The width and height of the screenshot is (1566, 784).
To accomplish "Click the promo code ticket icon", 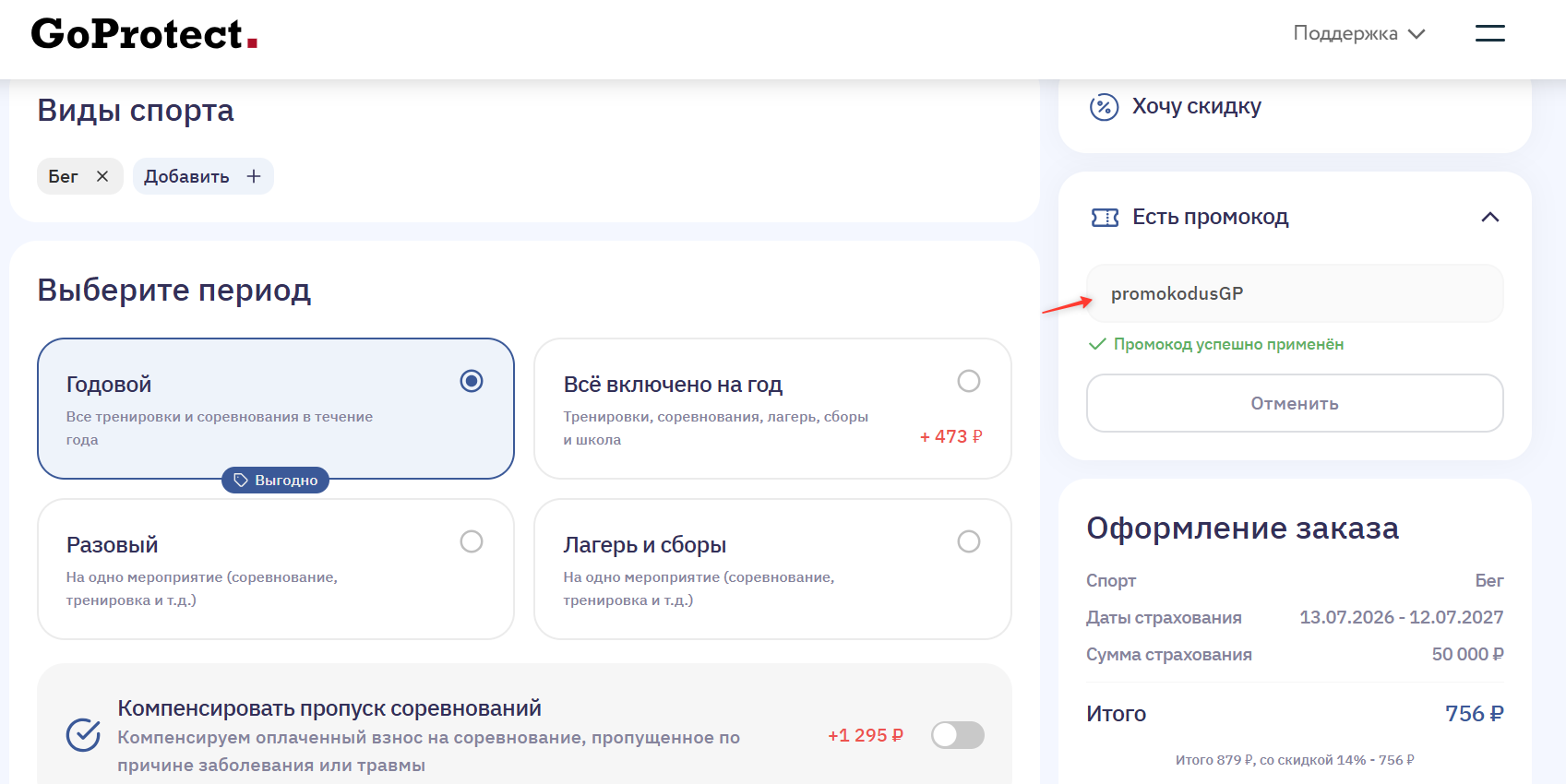I will [x=1105, y=218].
